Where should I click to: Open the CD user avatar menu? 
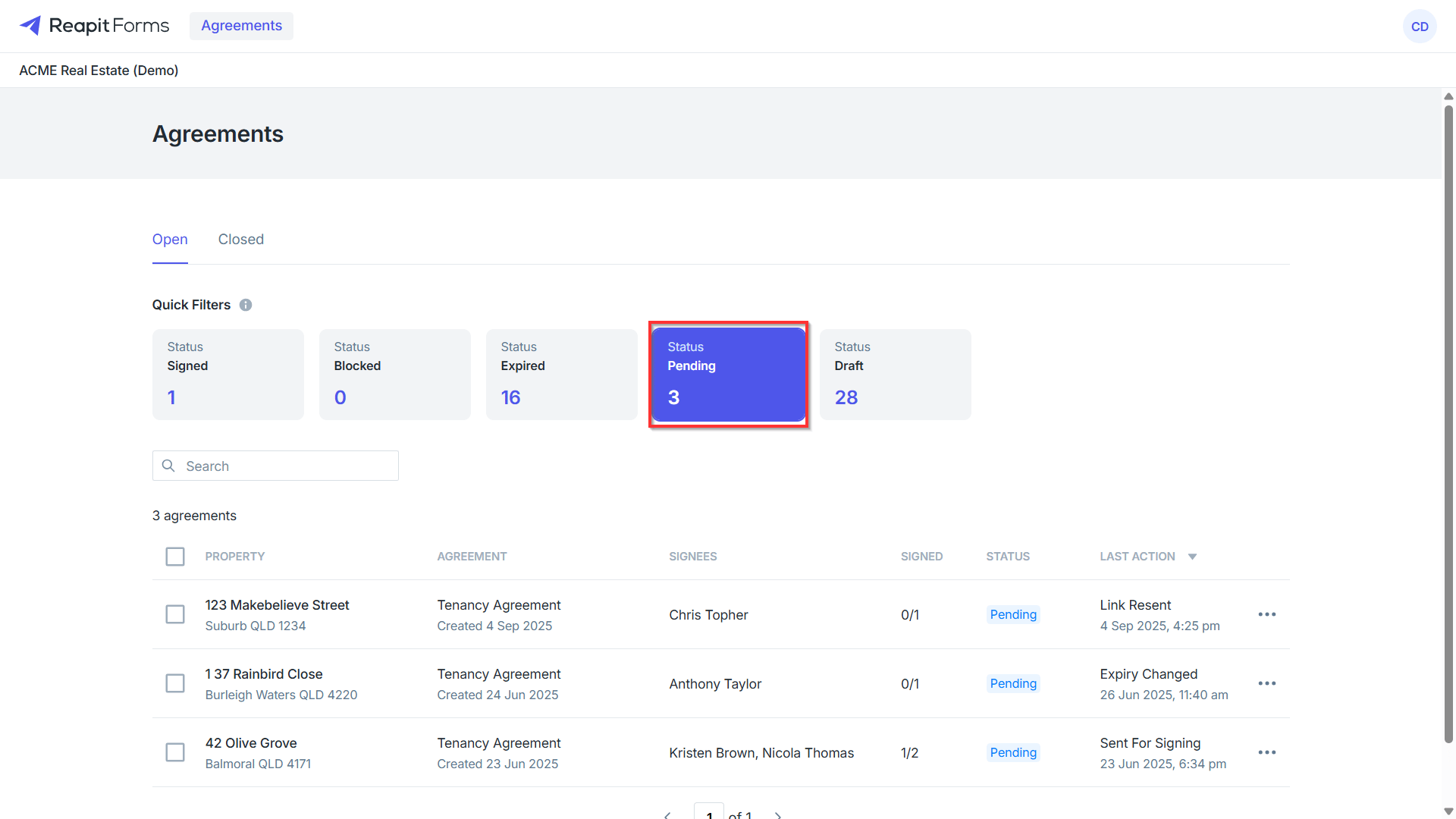coord(1420,27)
